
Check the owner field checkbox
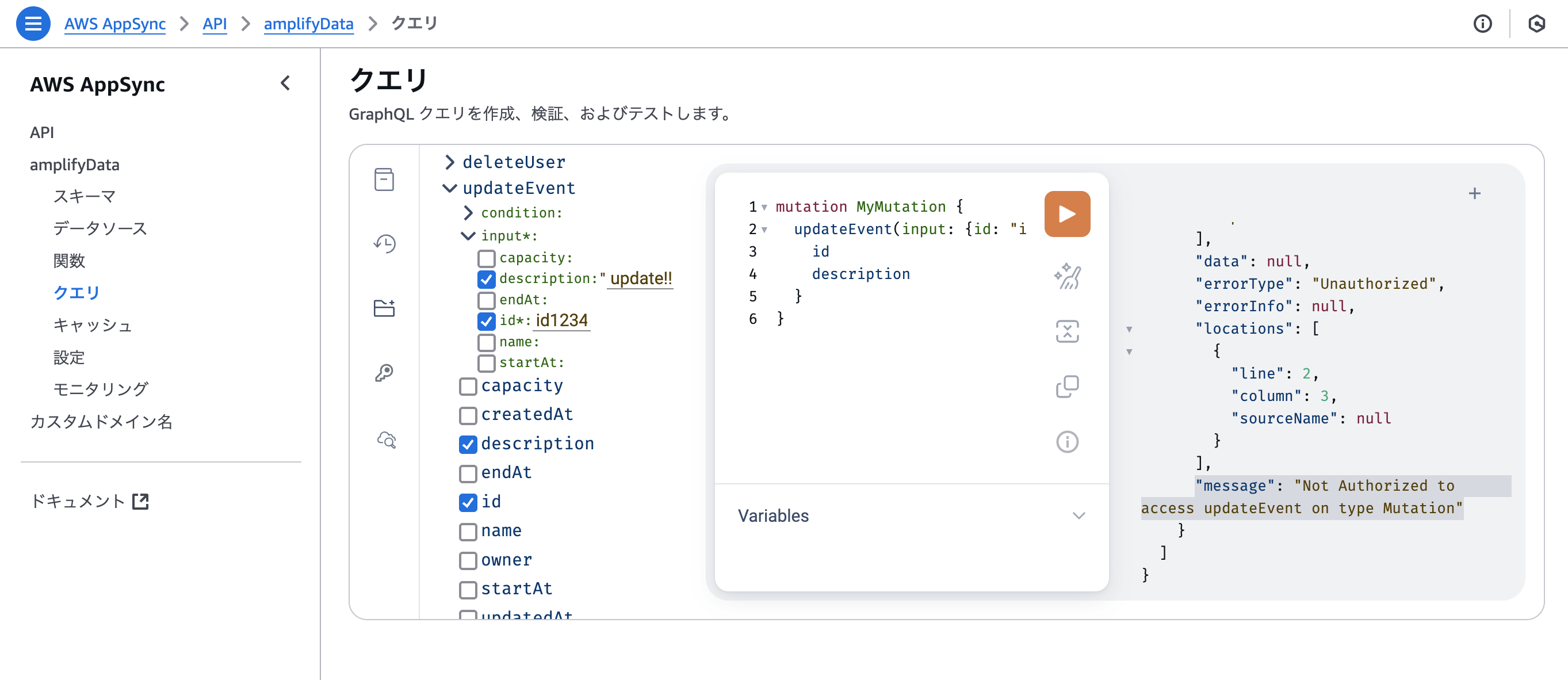(x=468, y=561)
